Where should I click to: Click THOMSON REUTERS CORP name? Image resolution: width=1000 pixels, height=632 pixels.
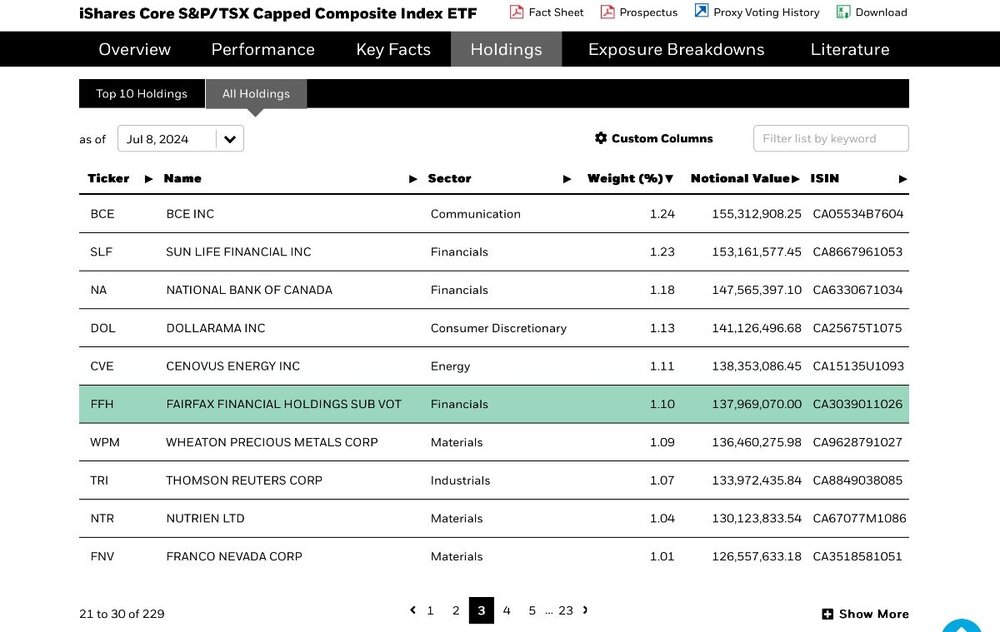point(244,481)
